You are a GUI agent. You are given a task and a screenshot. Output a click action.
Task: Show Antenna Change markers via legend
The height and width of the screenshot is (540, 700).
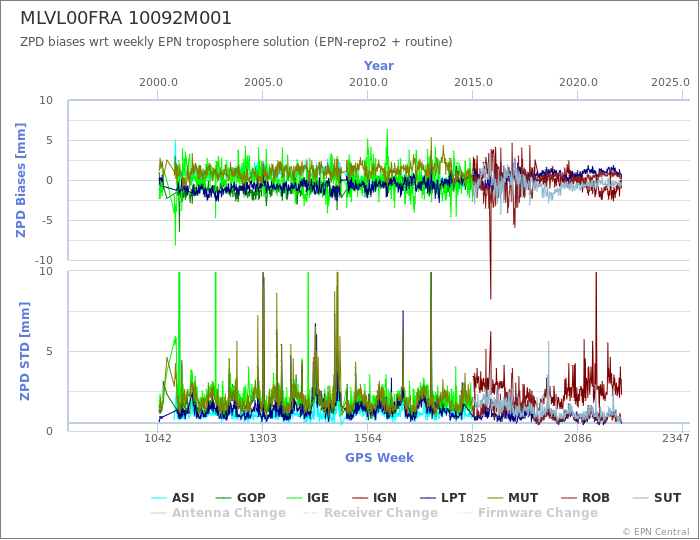pyautogui.click(x=218, y=513)
